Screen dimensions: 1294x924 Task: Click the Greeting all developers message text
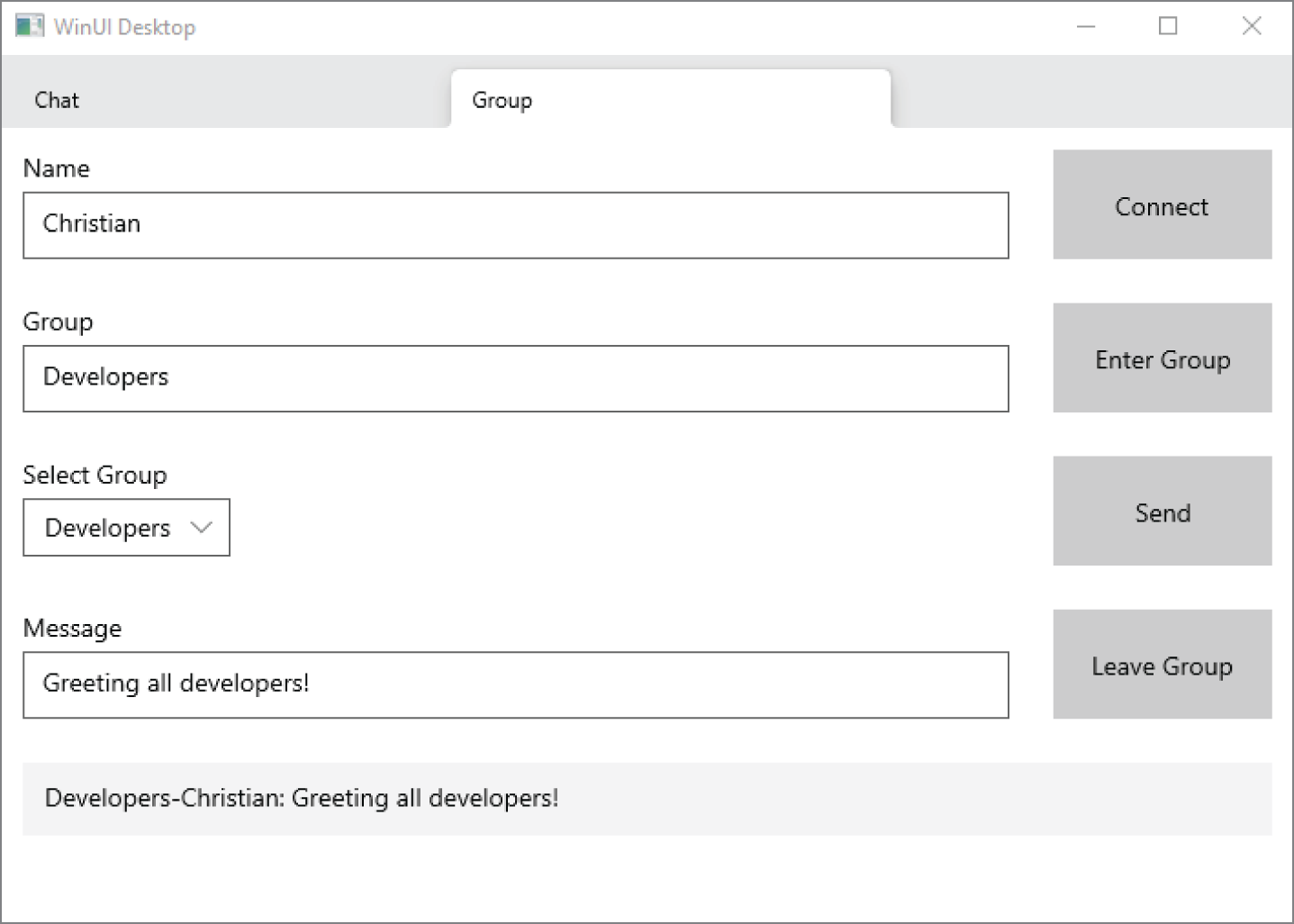pyautogui.click(x=176, y=684)
